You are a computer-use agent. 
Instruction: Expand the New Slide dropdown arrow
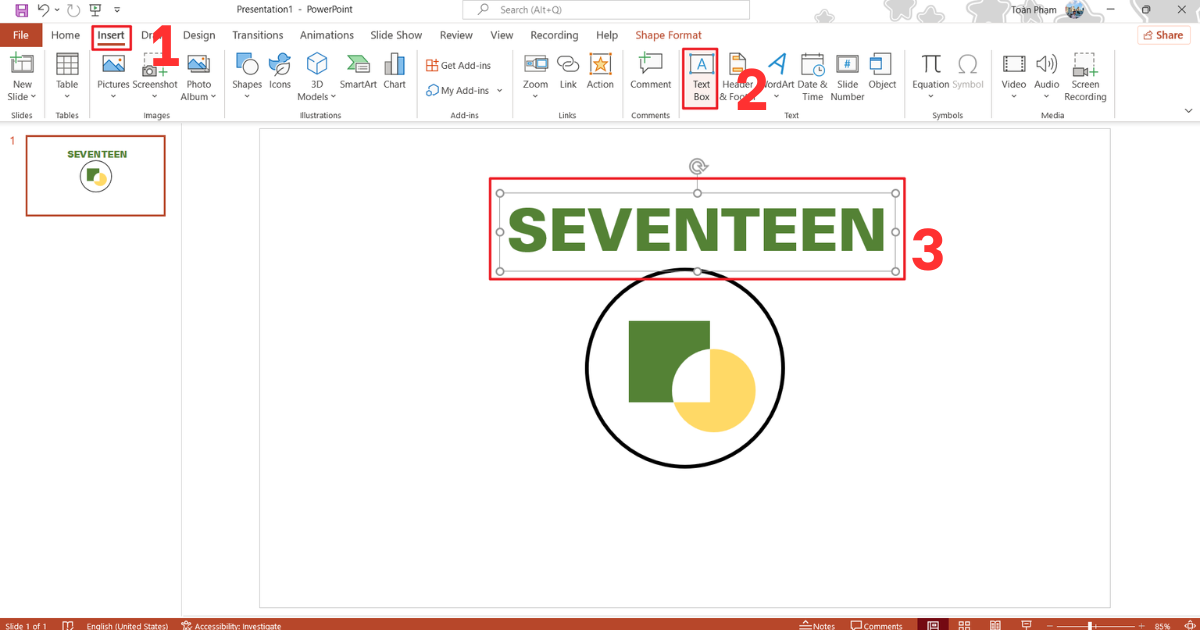[34, 97]
